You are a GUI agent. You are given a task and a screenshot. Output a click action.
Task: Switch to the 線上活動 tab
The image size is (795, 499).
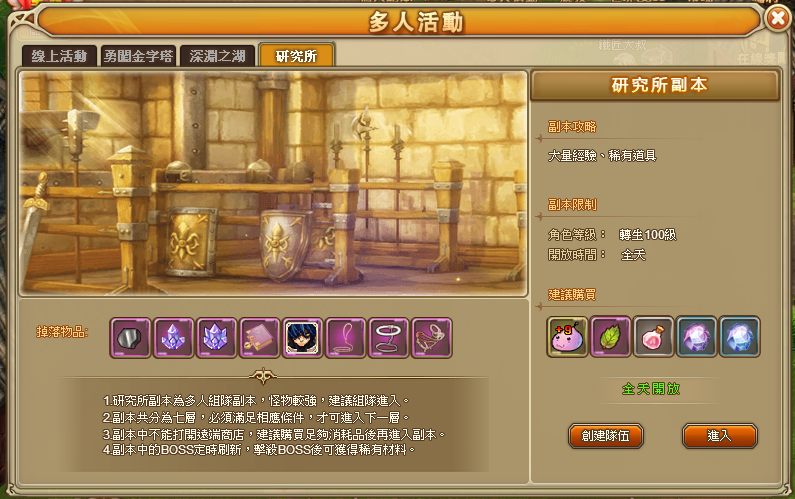tap(59, 56)
